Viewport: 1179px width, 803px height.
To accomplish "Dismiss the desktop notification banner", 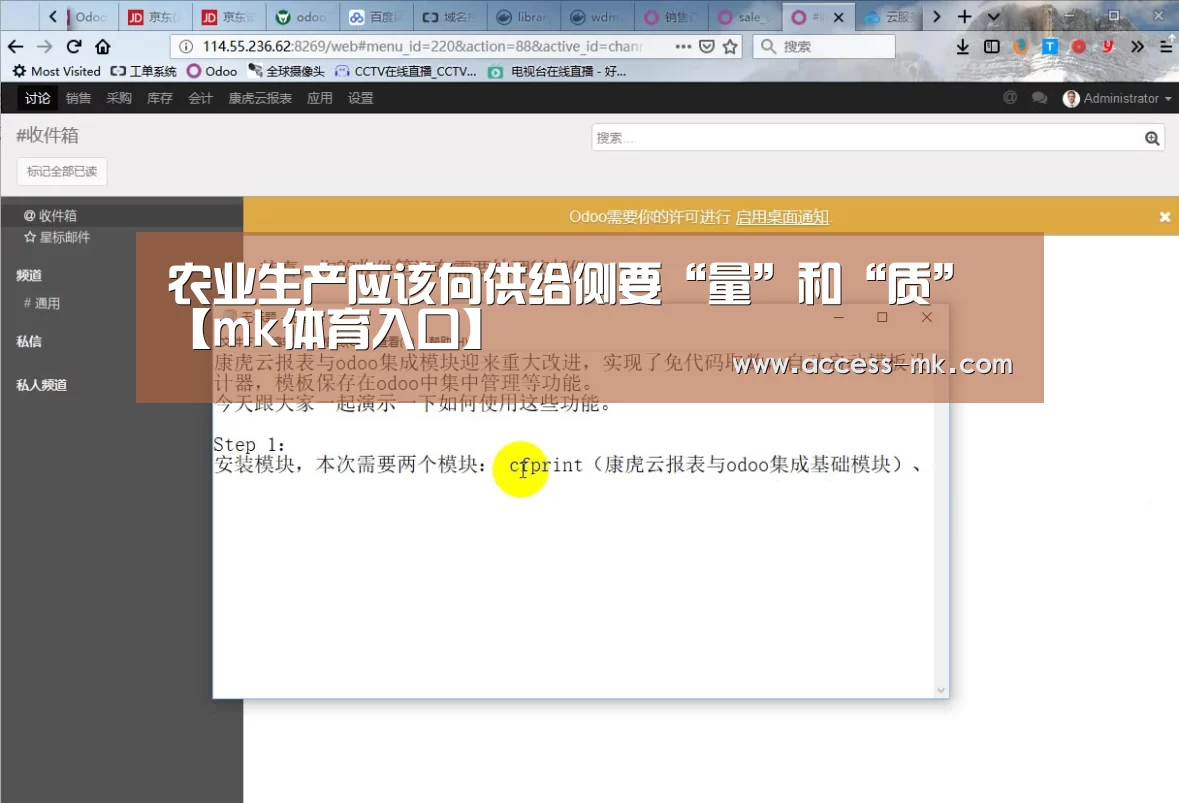I will [x=1165, y=217].
